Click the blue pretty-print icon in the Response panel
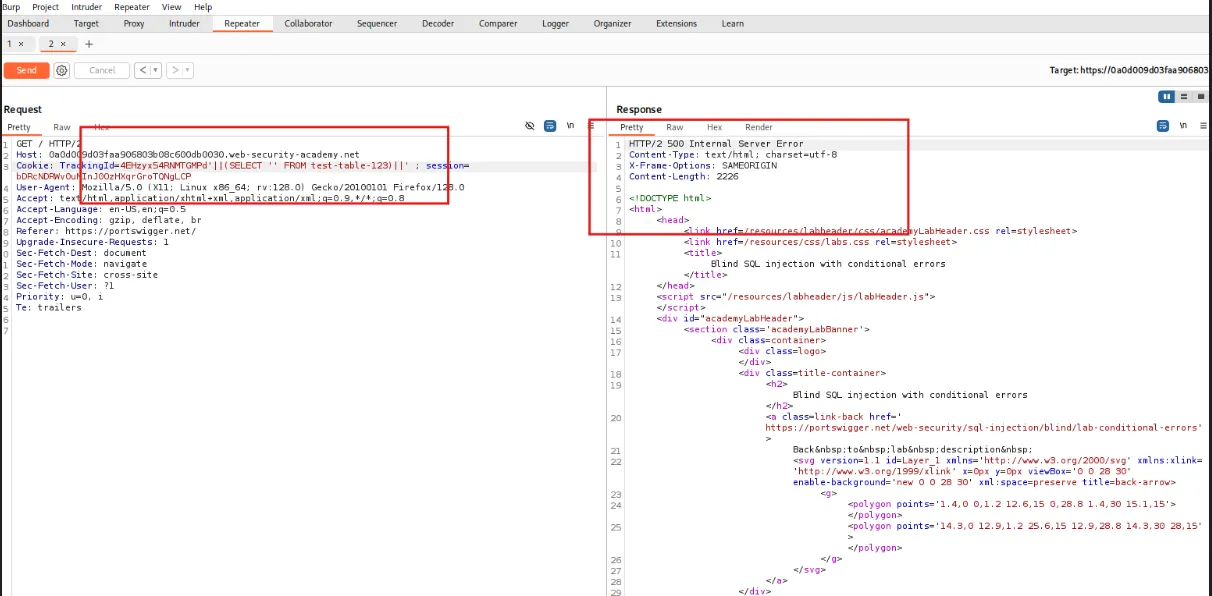 tap(1163, 125)
